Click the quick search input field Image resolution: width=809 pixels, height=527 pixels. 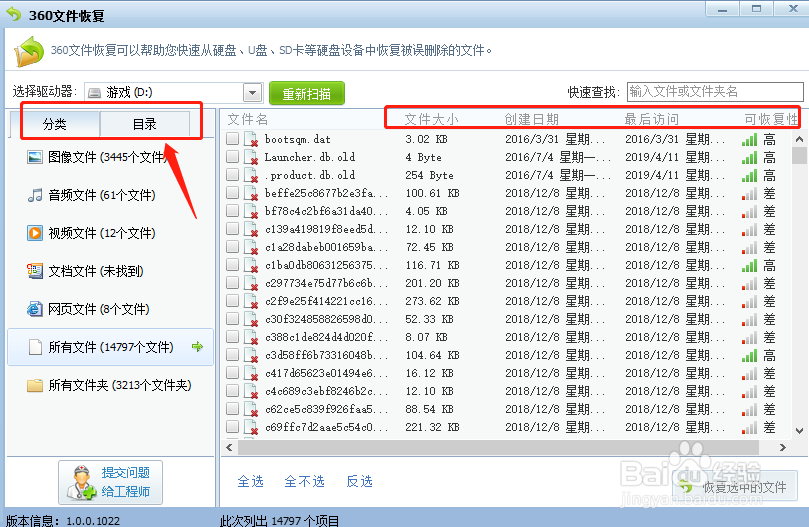715,92
